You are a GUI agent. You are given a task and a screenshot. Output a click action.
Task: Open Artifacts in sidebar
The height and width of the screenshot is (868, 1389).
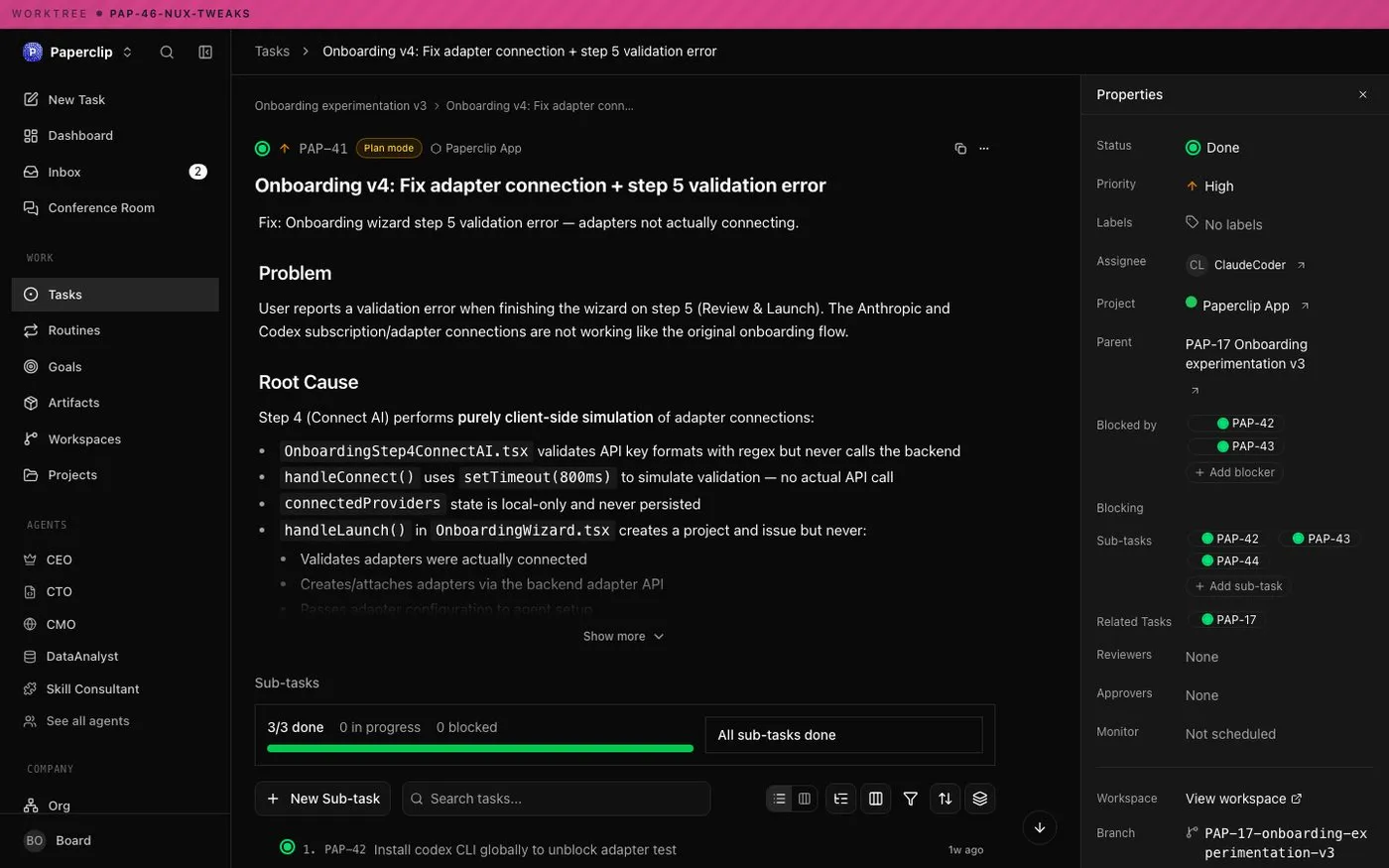115,403
